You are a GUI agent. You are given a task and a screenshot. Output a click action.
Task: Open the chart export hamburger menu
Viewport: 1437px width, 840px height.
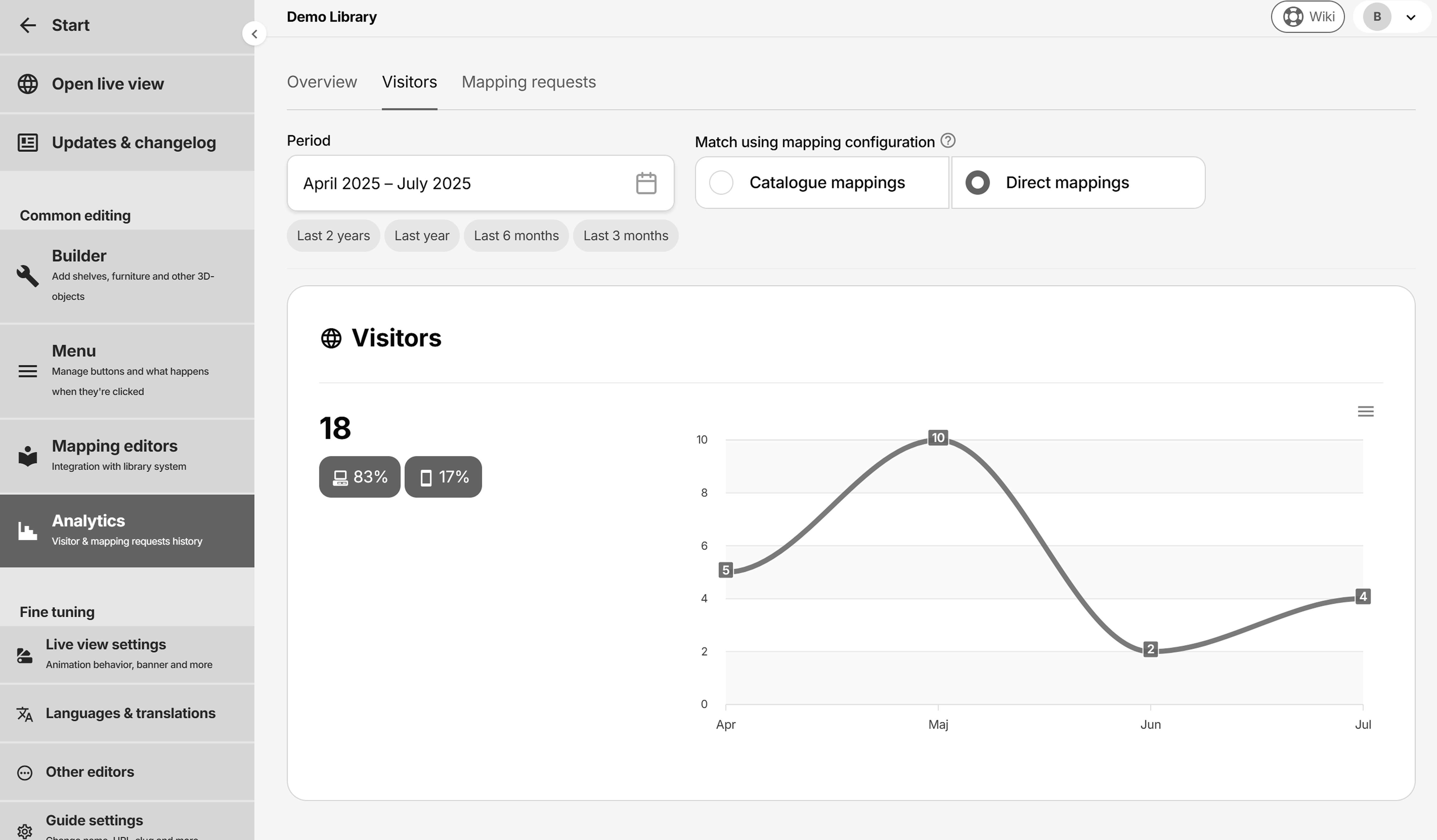[x=1366, y=411]
